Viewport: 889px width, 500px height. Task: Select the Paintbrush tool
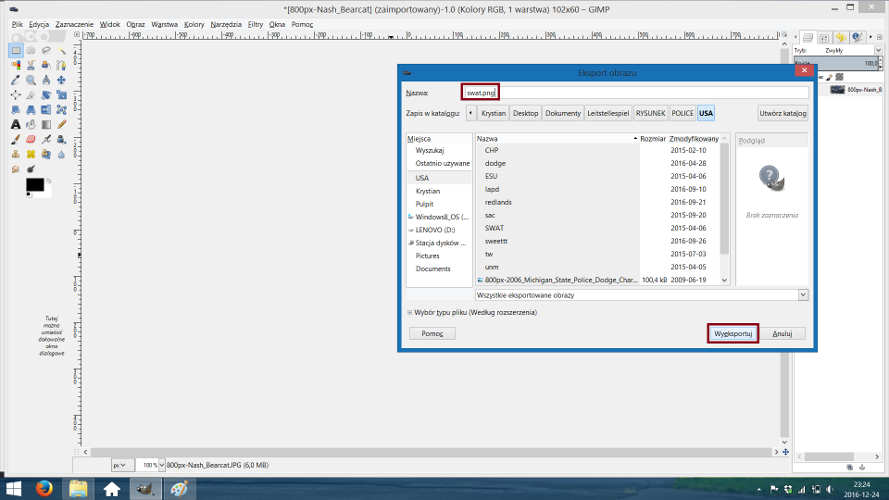pos(16,139)
